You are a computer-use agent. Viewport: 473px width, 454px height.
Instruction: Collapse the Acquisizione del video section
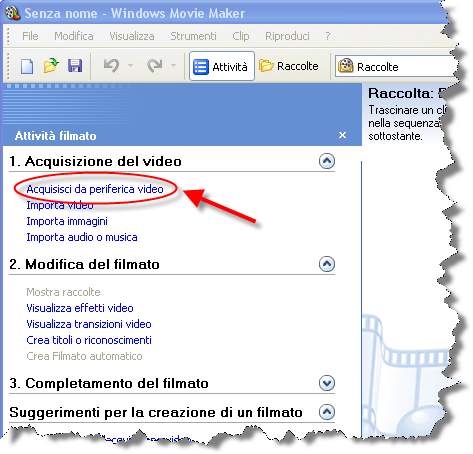pos(327,161)
